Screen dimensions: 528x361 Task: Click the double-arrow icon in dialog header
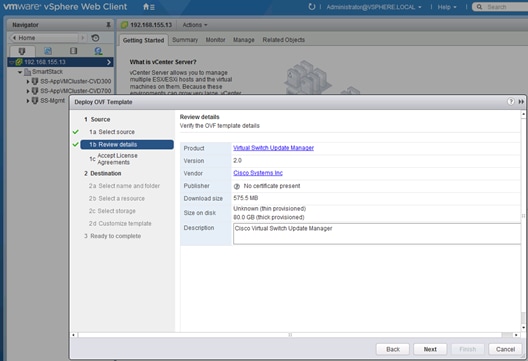(x=521, y=102)
